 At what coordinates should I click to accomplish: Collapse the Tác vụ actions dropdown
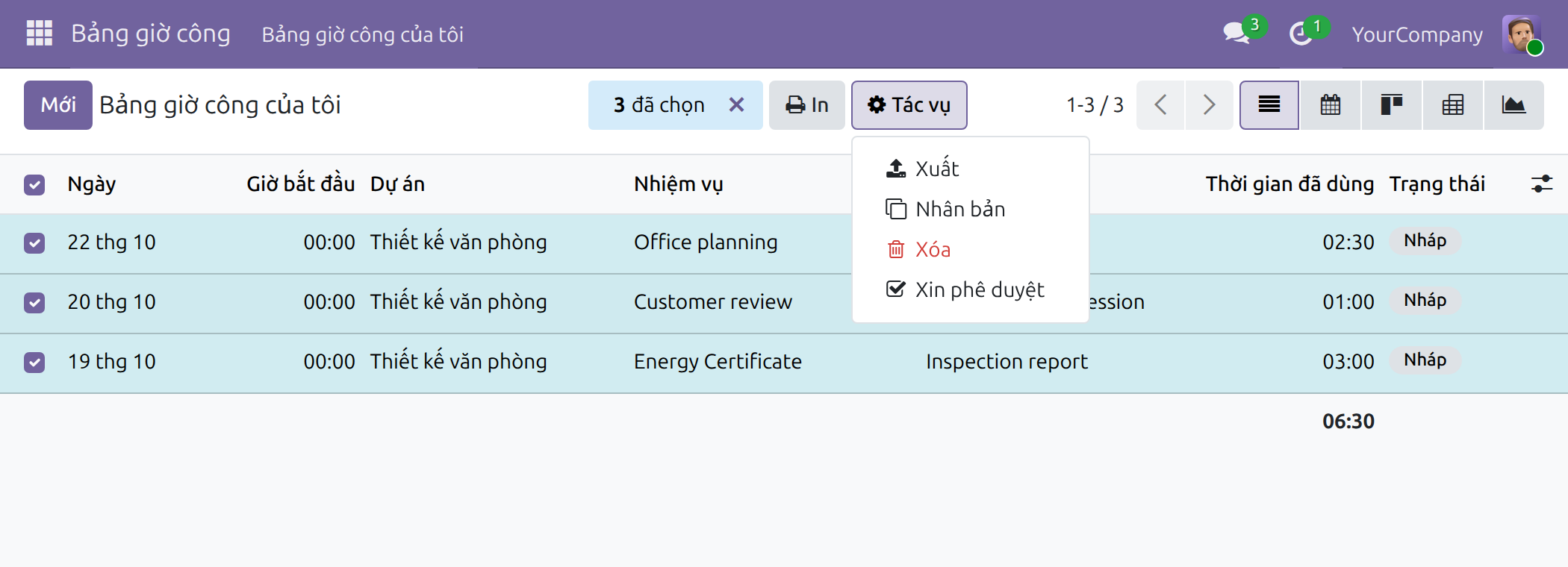tap(909, 105)
